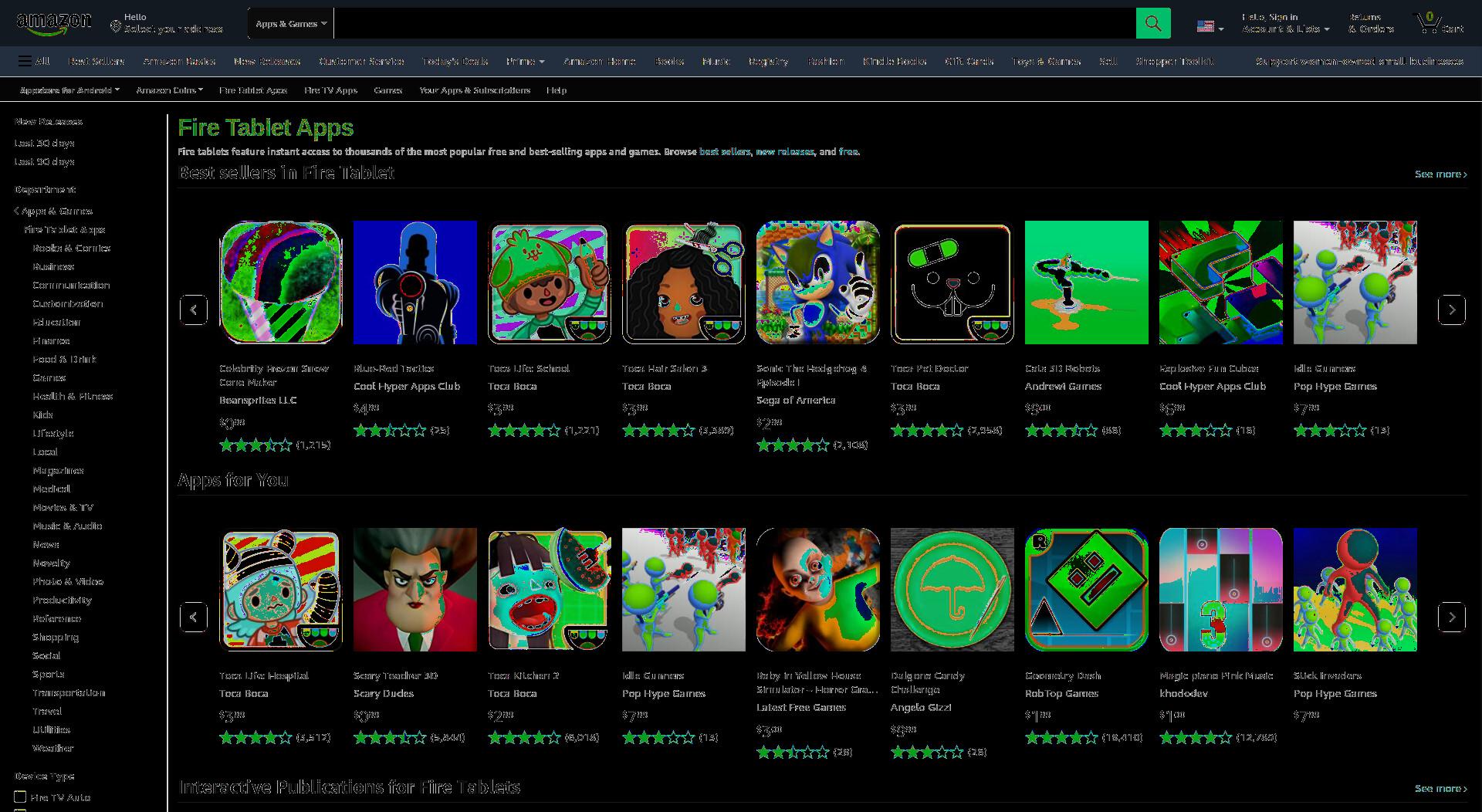Viewport: 1482px width, 812px height.
Task: Open Stick Invaders app icon
Action: point(1355,590)
